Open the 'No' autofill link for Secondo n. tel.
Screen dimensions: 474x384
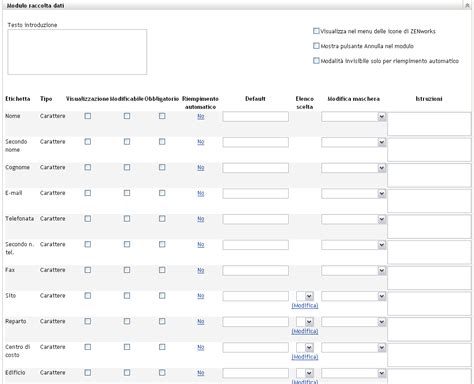[x=201, y=245]
